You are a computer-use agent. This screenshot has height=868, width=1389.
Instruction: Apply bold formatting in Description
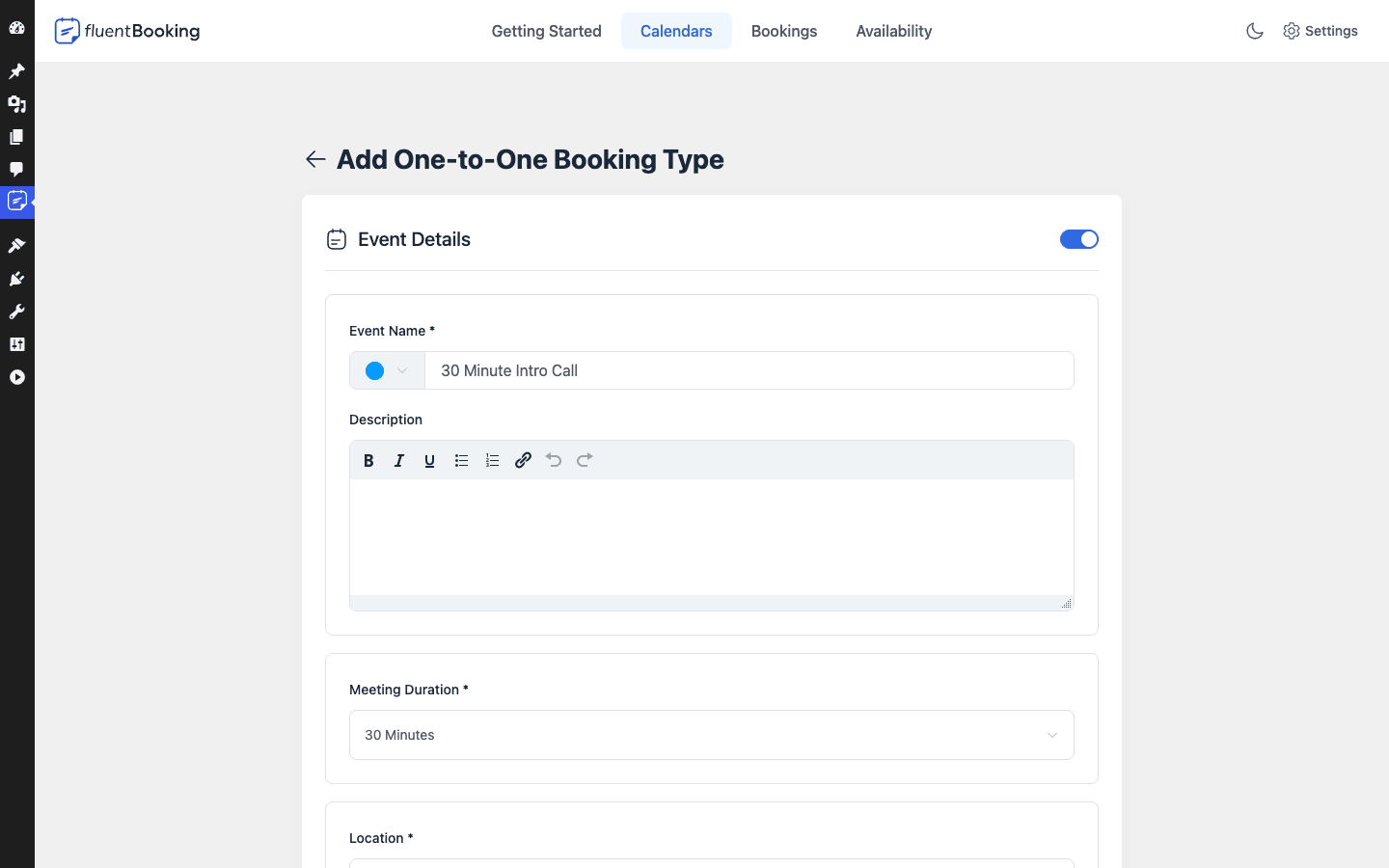(x=368, y=461)
